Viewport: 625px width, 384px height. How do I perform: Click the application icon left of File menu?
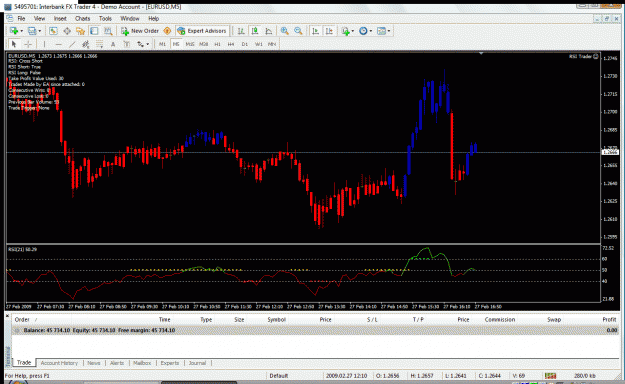pyautogui.click(x=10, y=18)
